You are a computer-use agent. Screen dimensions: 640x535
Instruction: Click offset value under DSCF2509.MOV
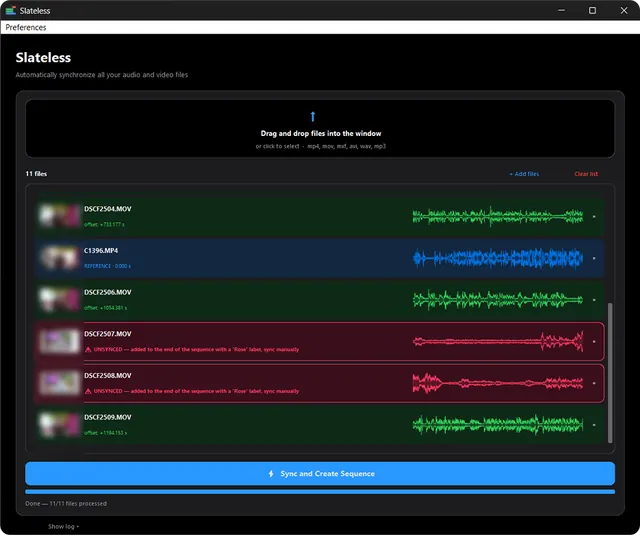click(105, 433)
